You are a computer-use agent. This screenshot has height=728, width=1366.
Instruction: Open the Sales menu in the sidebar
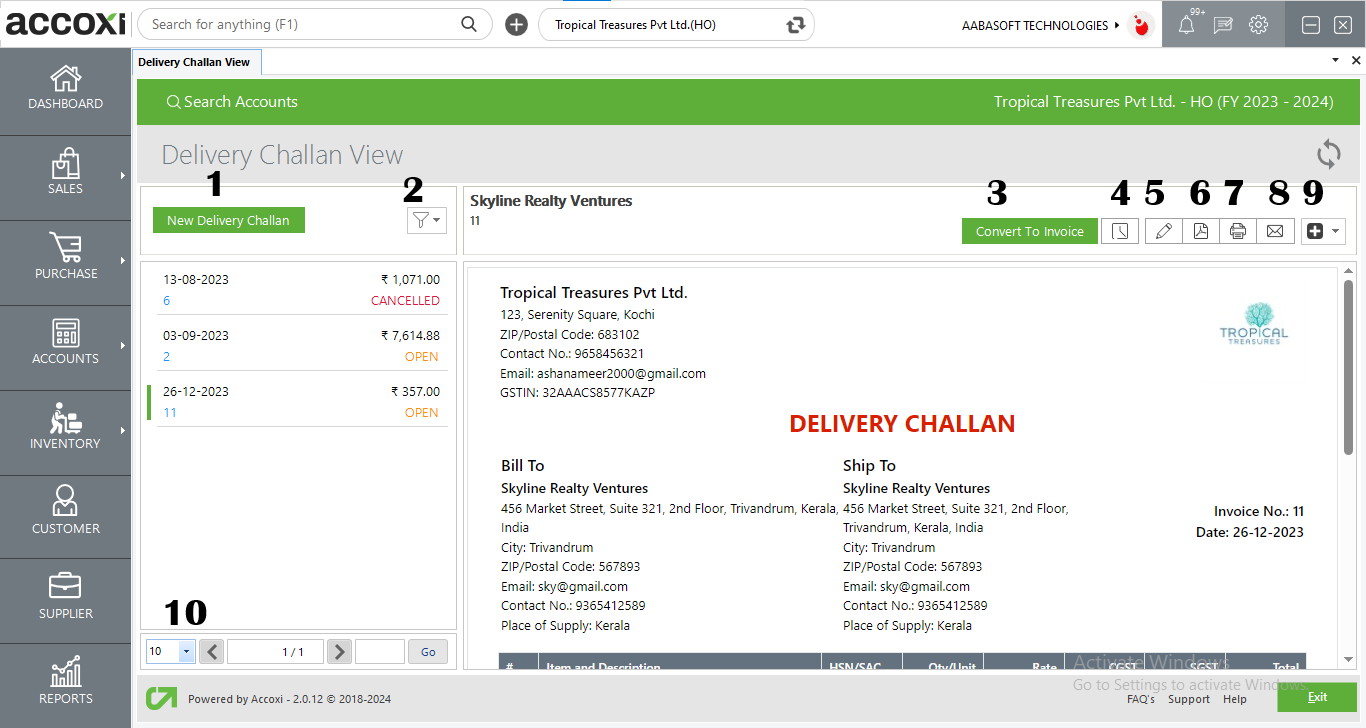coord(65,177)
